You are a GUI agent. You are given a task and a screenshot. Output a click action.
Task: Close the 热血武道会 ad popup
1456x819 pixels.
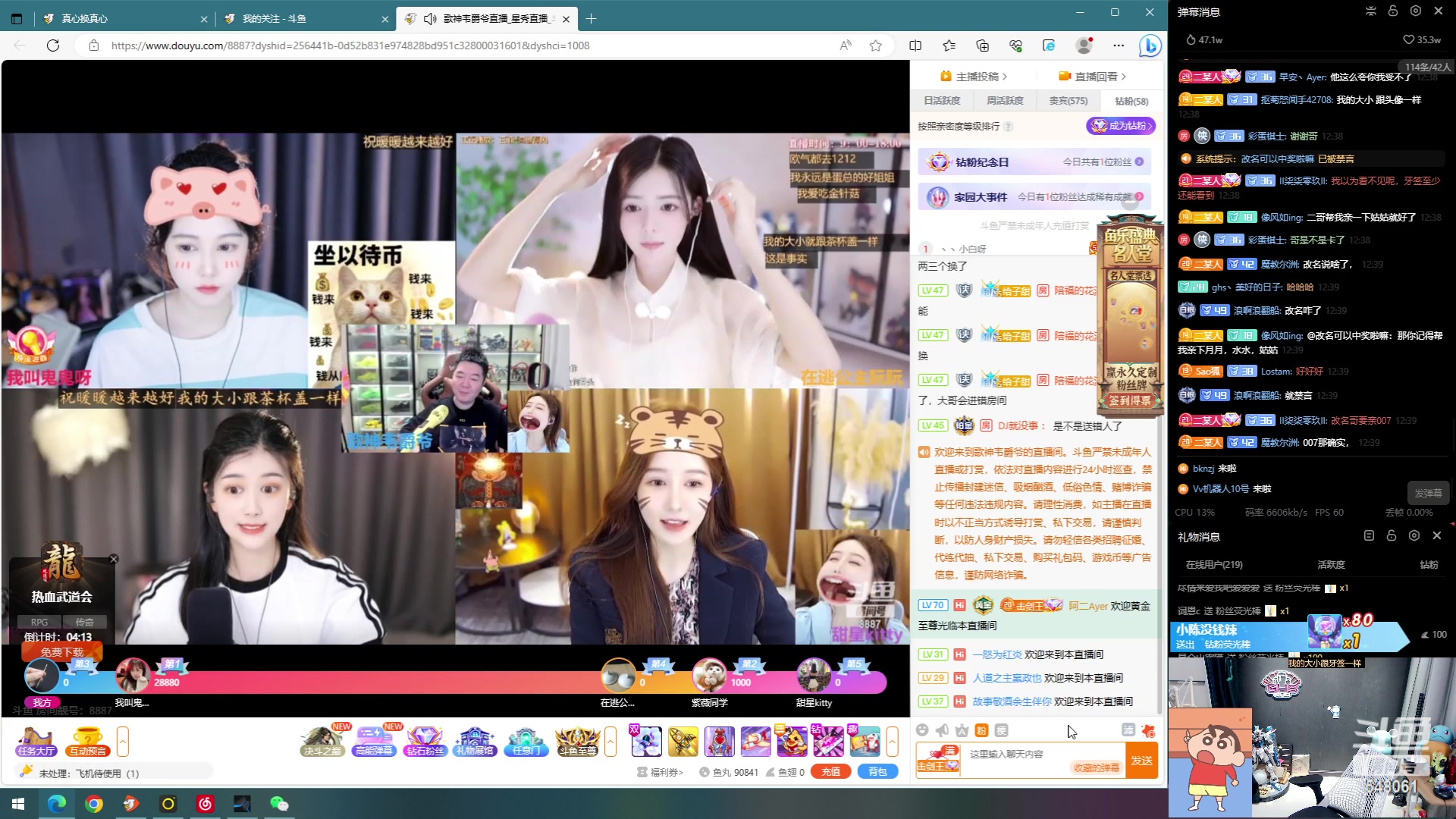(x=113, y=559)
